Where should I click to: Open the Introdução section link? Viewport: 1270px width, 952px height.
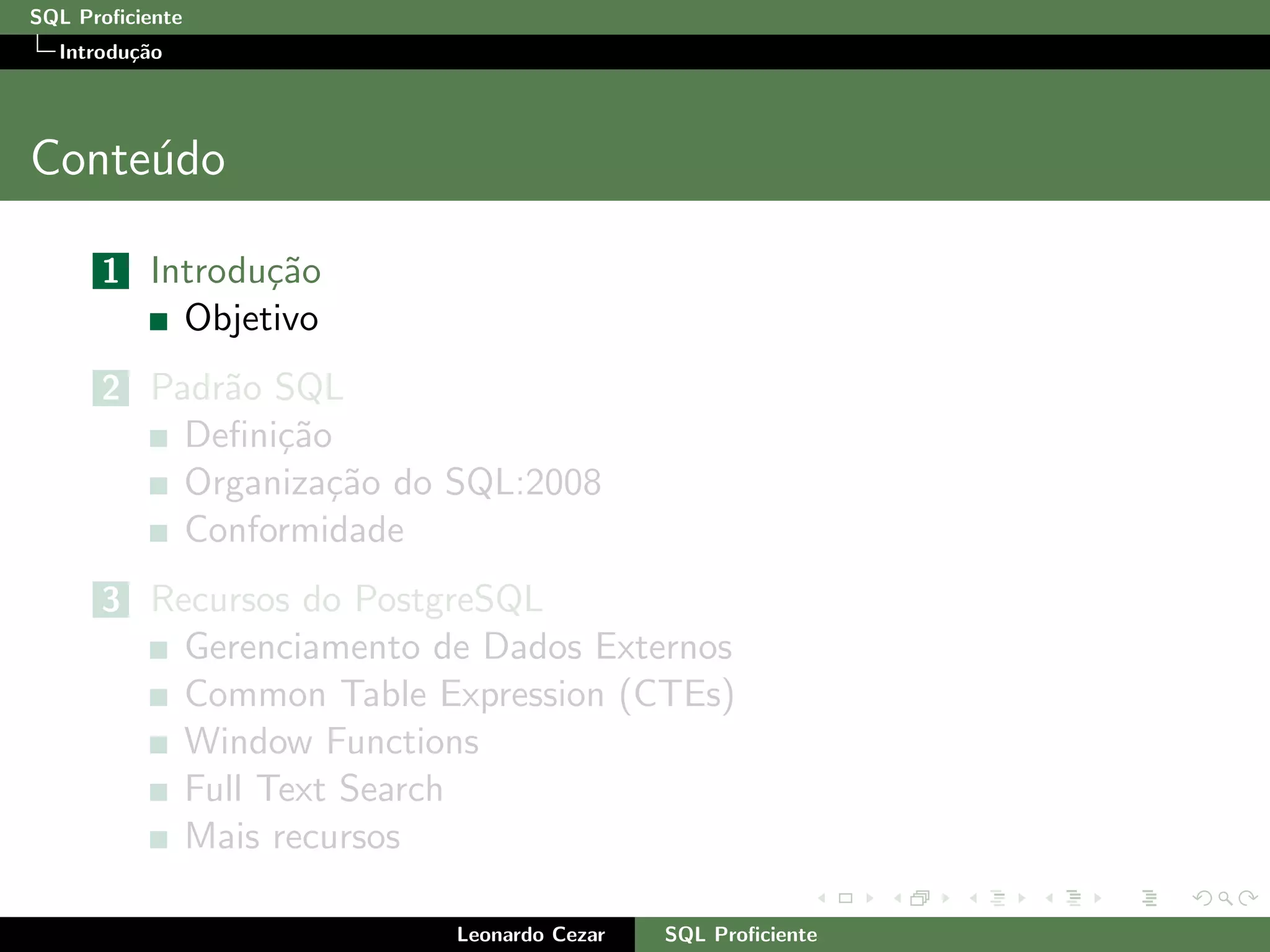(x=236, y=271)
